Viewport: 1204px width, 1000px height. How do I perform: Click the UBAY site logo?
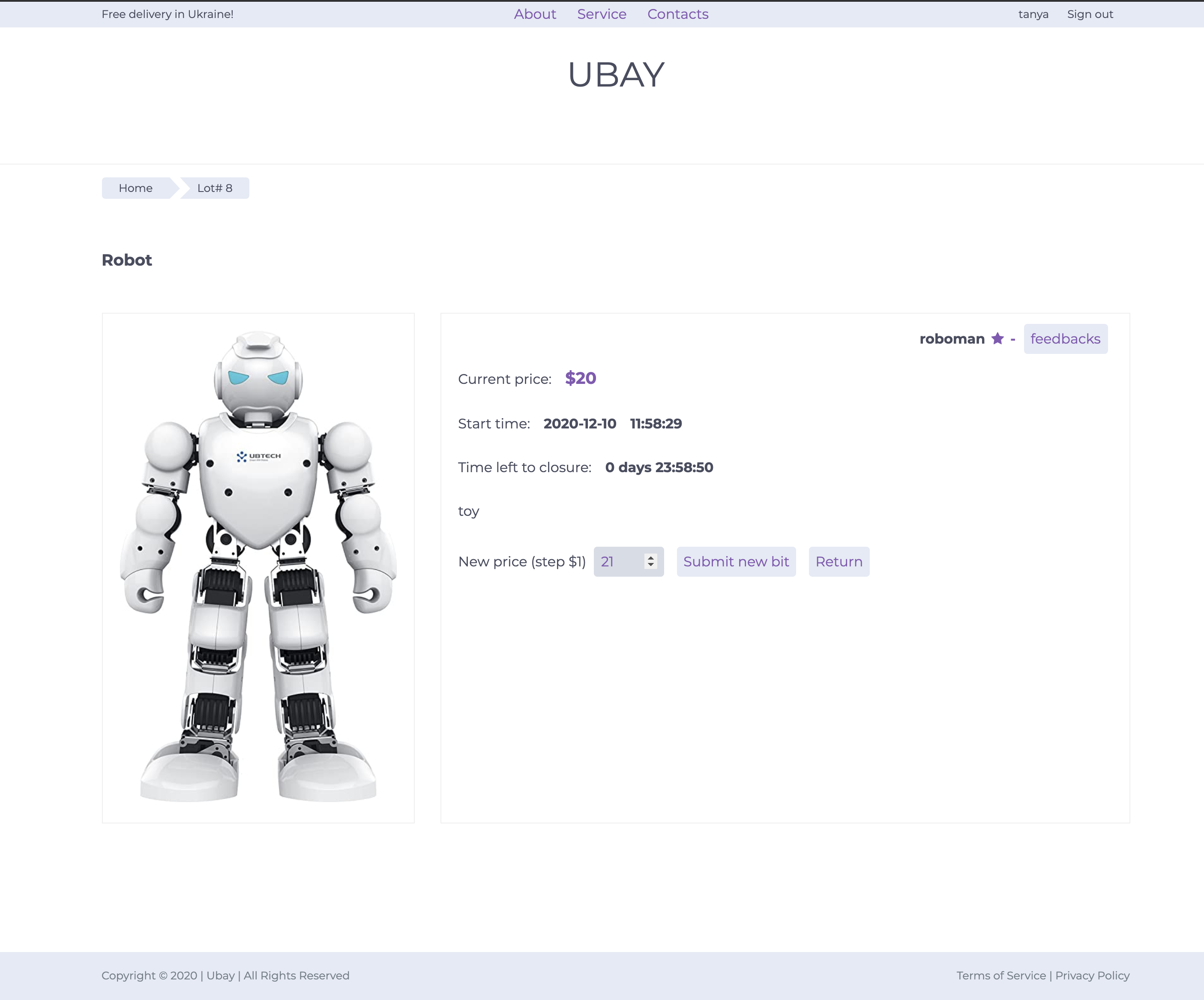pos(616,75)
